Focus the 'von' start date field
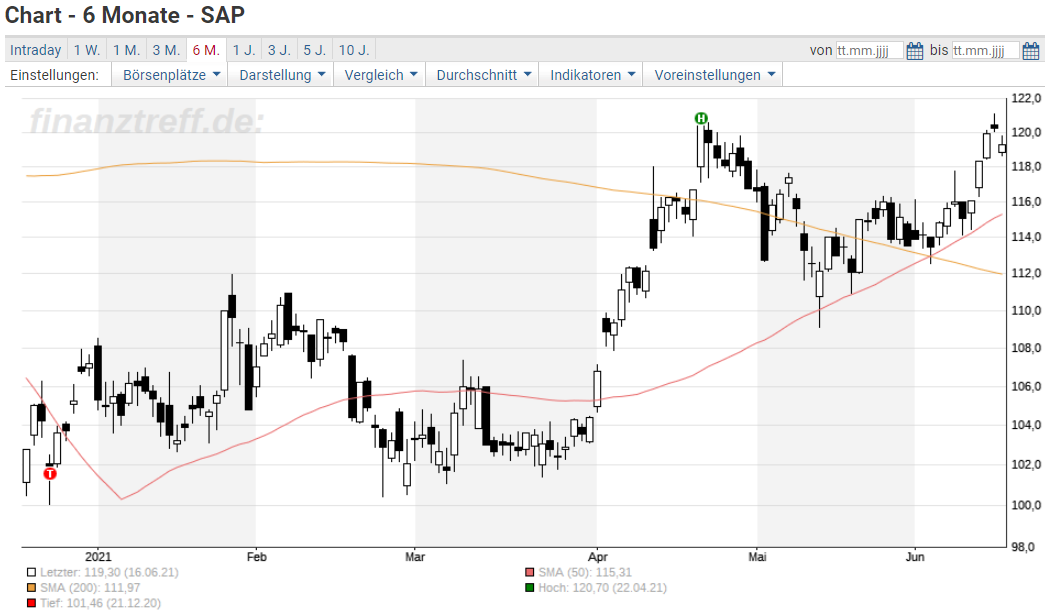Screen dimensions: 1045x616 [870, 51]
